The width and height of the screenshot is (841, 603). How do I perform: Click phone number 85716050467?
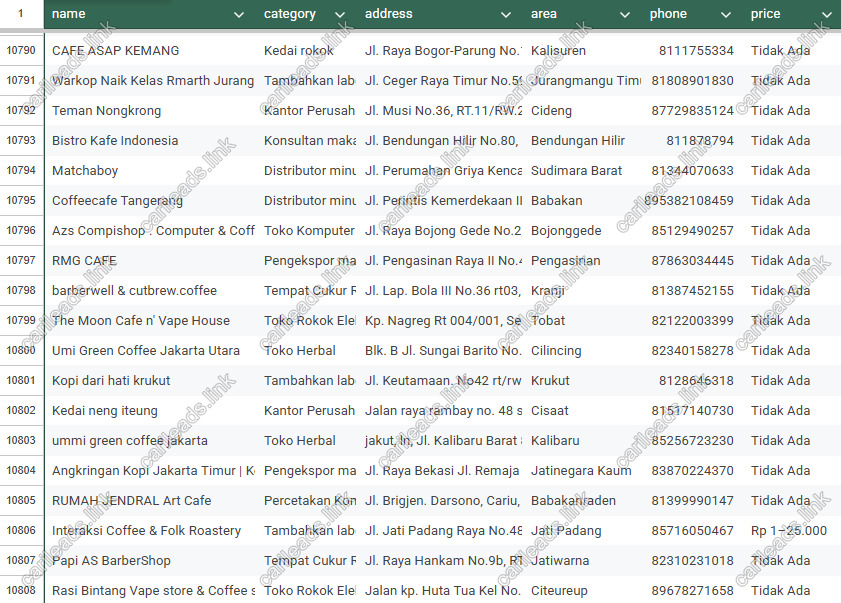[x=692, y=531]
